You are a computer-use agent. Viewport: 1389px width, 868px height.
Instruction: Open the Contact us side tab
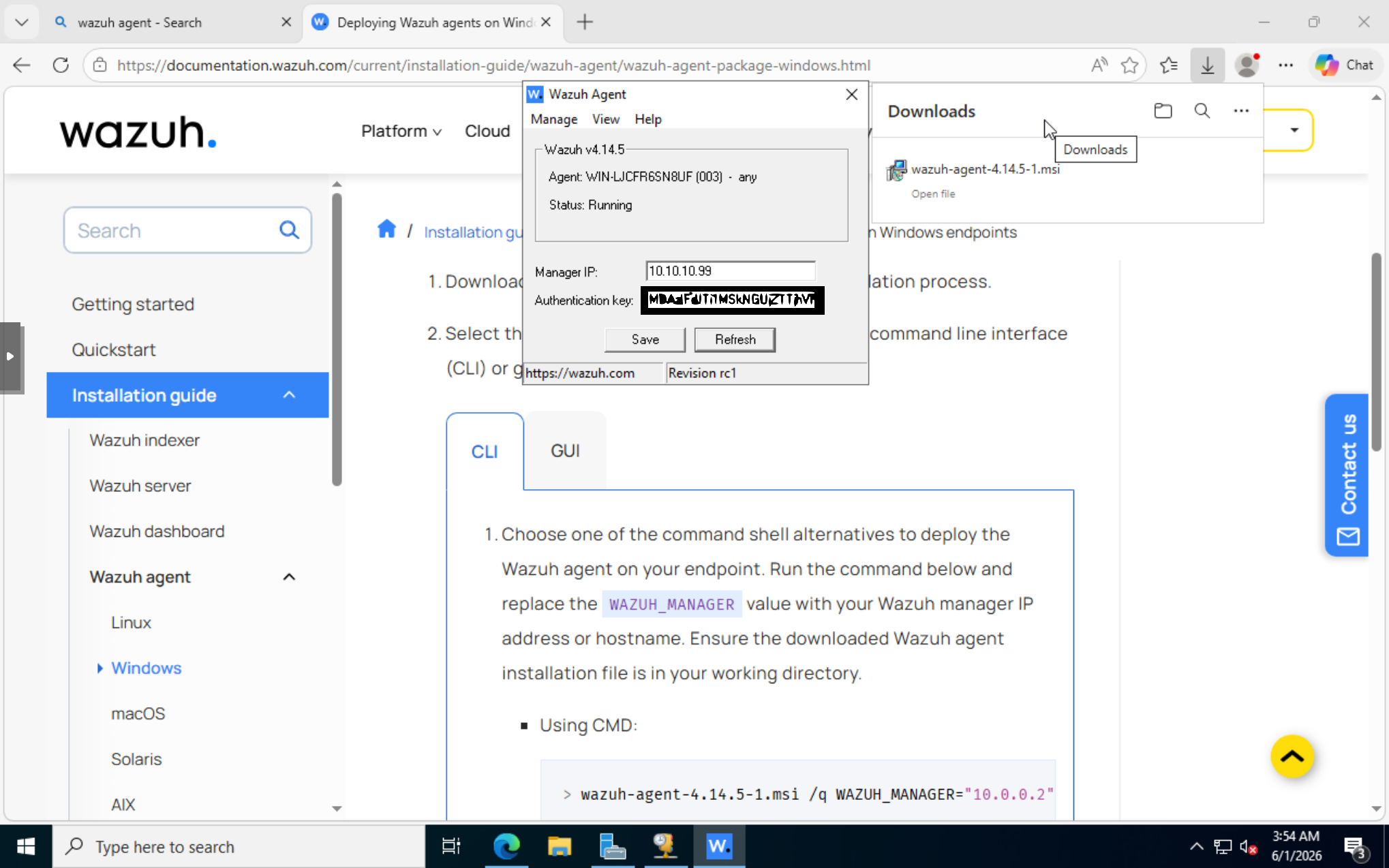[1347, 475]
